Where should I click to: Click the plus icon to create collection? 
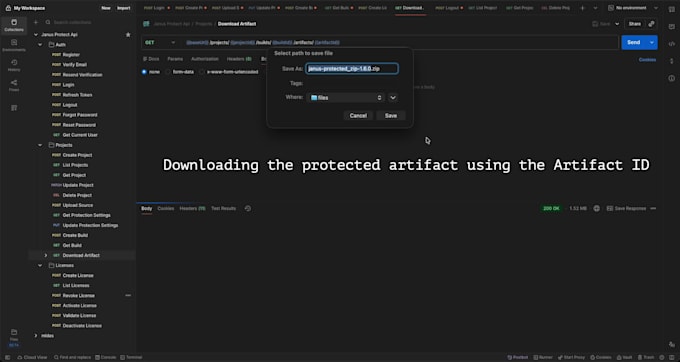pyautogui.click(x=36, y=22)
